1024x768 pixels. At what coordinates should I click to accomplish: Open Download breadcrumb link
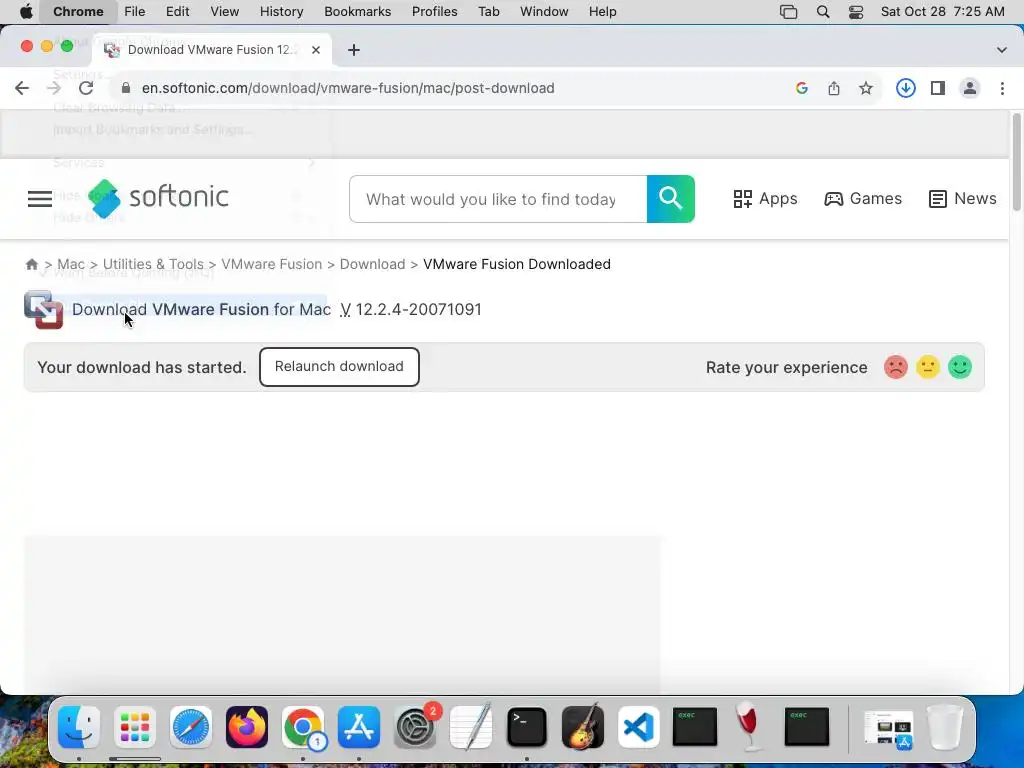pyautogui.click(x=372, y=264)
